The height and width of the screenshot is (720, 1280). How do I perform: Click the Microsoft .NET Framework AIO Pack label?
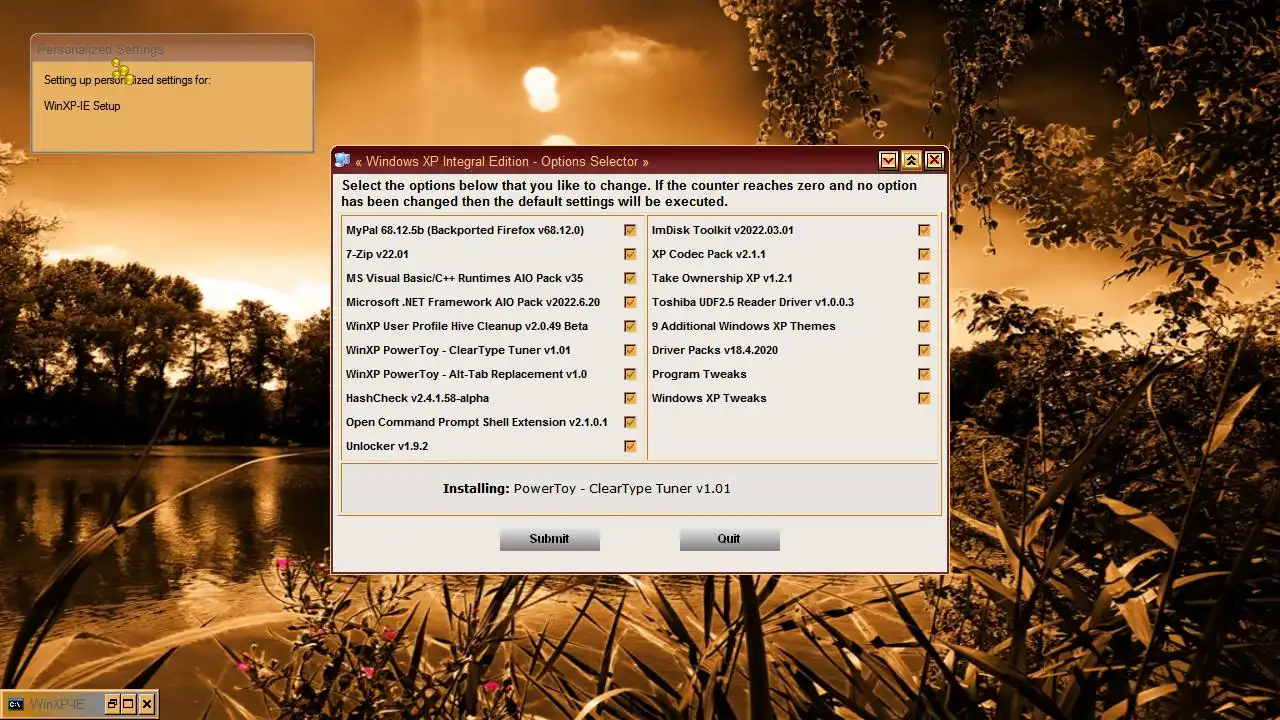coord(473,302)
